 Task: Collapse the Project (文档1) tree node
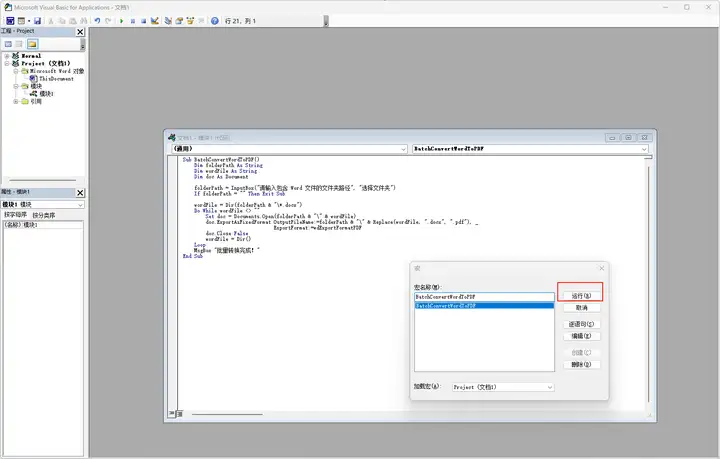(x=7, y=63)
